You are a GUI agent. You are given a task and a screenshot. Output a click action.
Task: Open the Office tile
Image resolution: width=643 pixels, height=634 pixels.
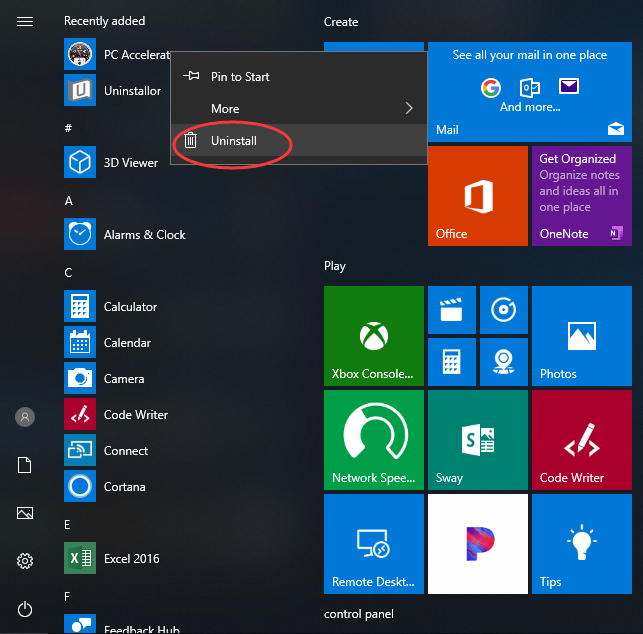(478, 196)
